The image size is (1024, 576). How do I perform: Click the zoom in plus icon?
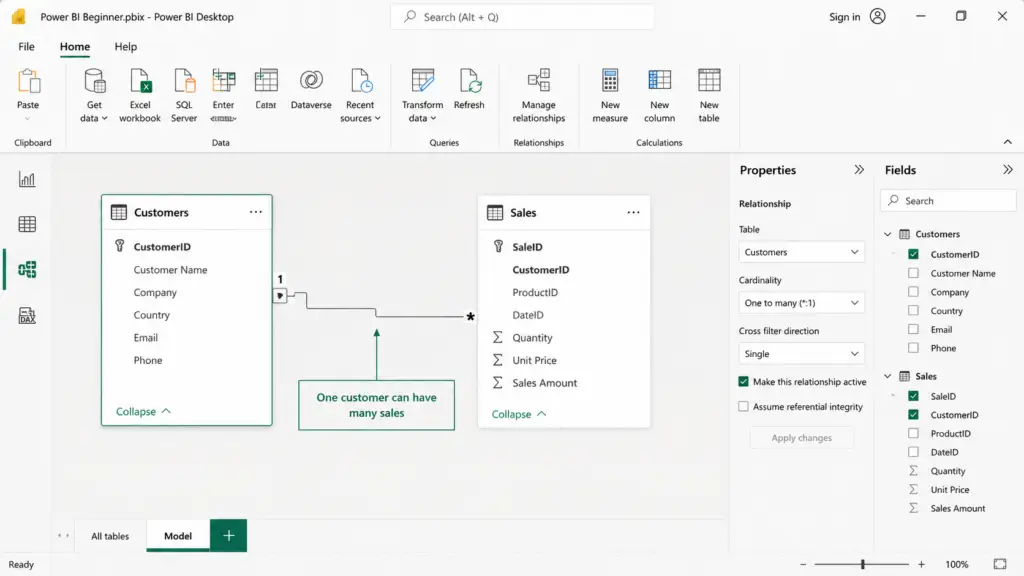click(x=921, y=564)
